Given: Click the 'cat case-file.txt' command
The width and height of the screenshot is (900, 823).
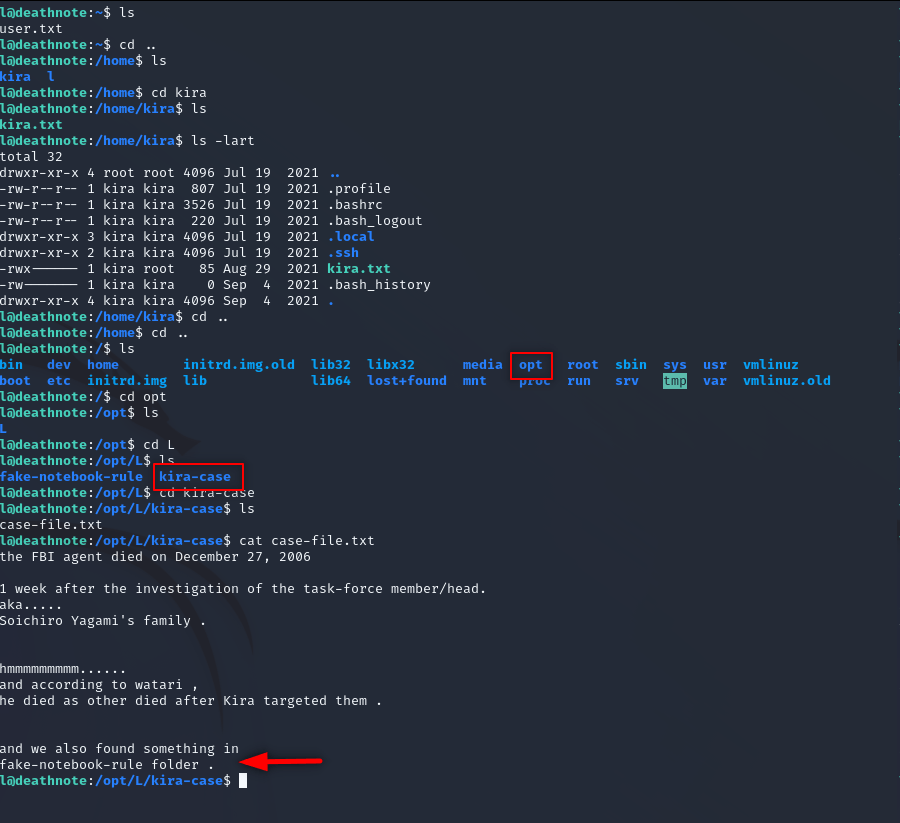Looking at the screenshot, I should 307,541.
